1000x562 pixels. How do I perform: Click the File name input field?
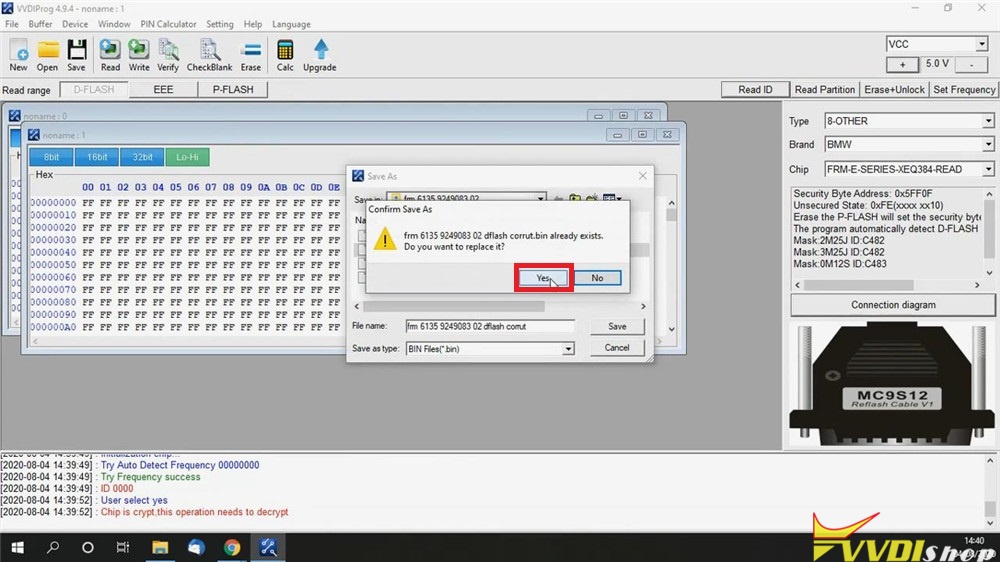tap(489, 327)
